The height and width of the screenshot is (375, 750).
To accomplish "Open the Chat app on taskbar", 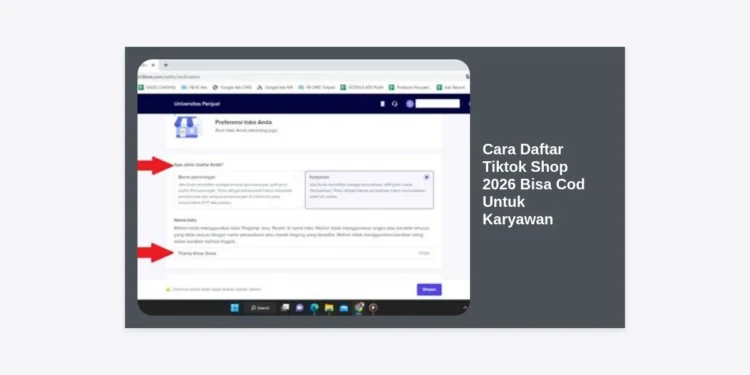I will pos(299,308).
